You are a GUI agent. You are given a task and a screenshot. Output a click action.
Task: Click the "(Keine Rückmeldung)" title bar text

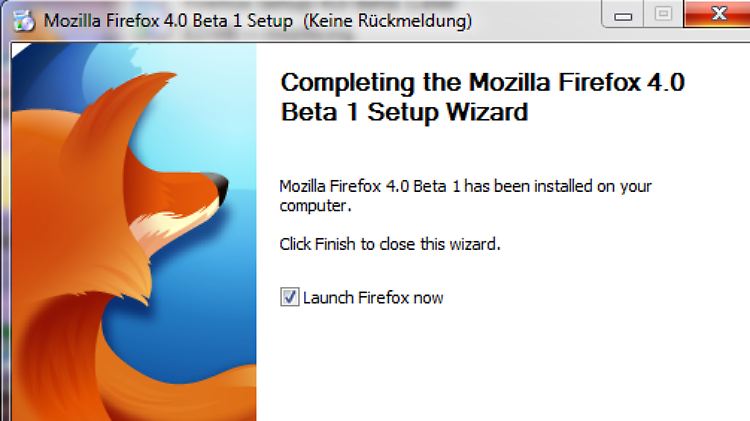(388, 19)
